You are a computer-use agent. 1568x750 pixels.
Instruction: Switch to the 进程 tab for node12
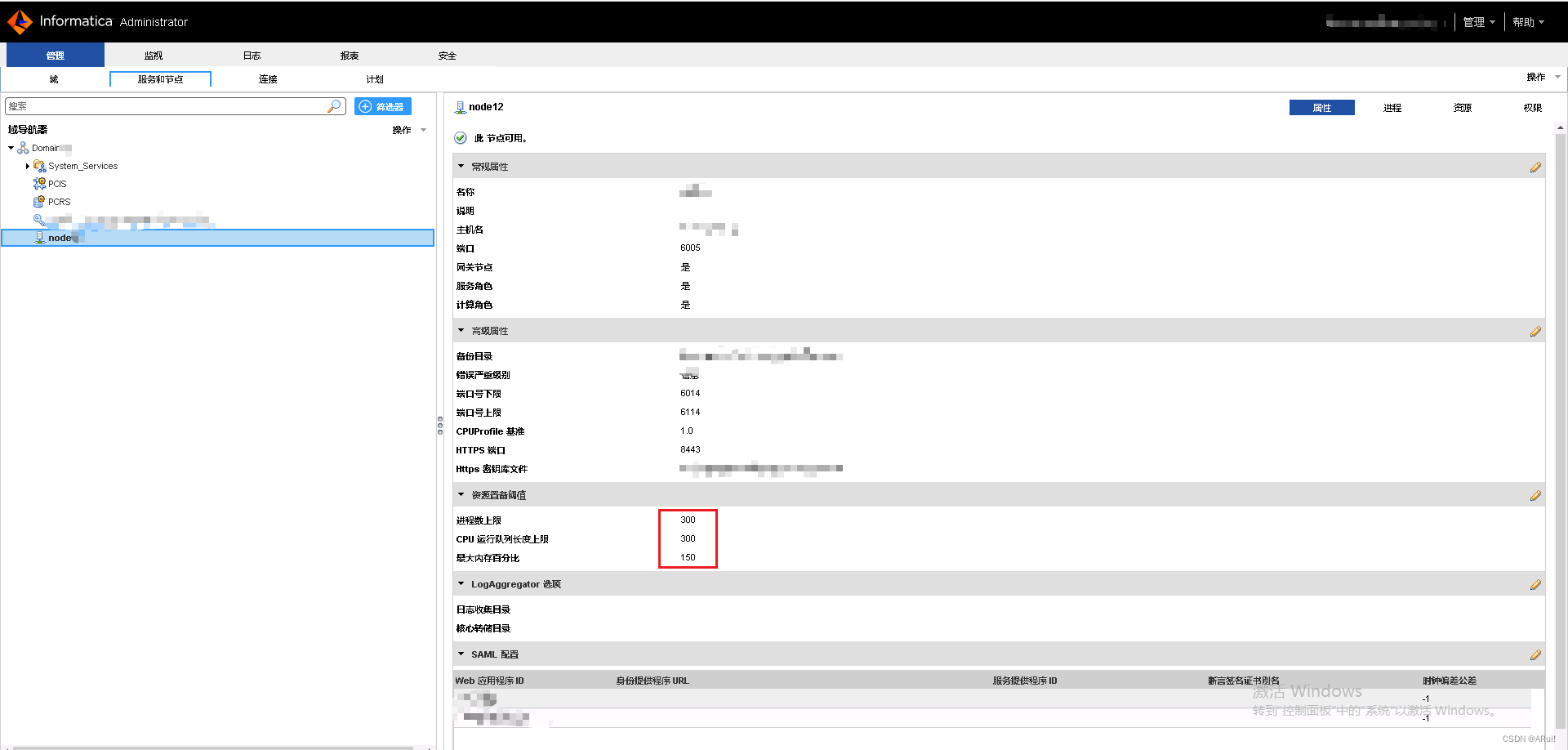point(1392,107)
